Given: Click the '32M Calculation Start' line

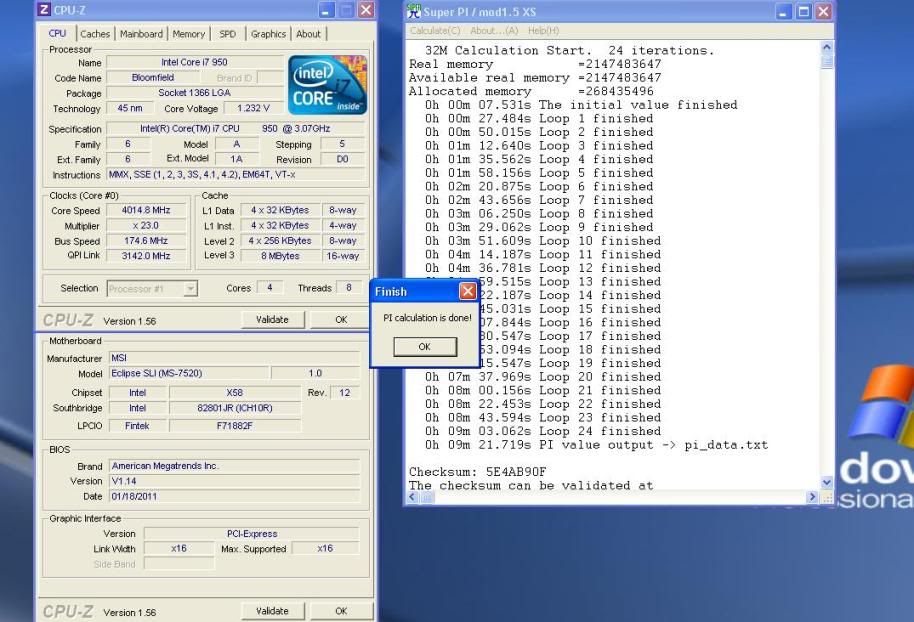Looking at the screenshot, I should click(569, 51).
